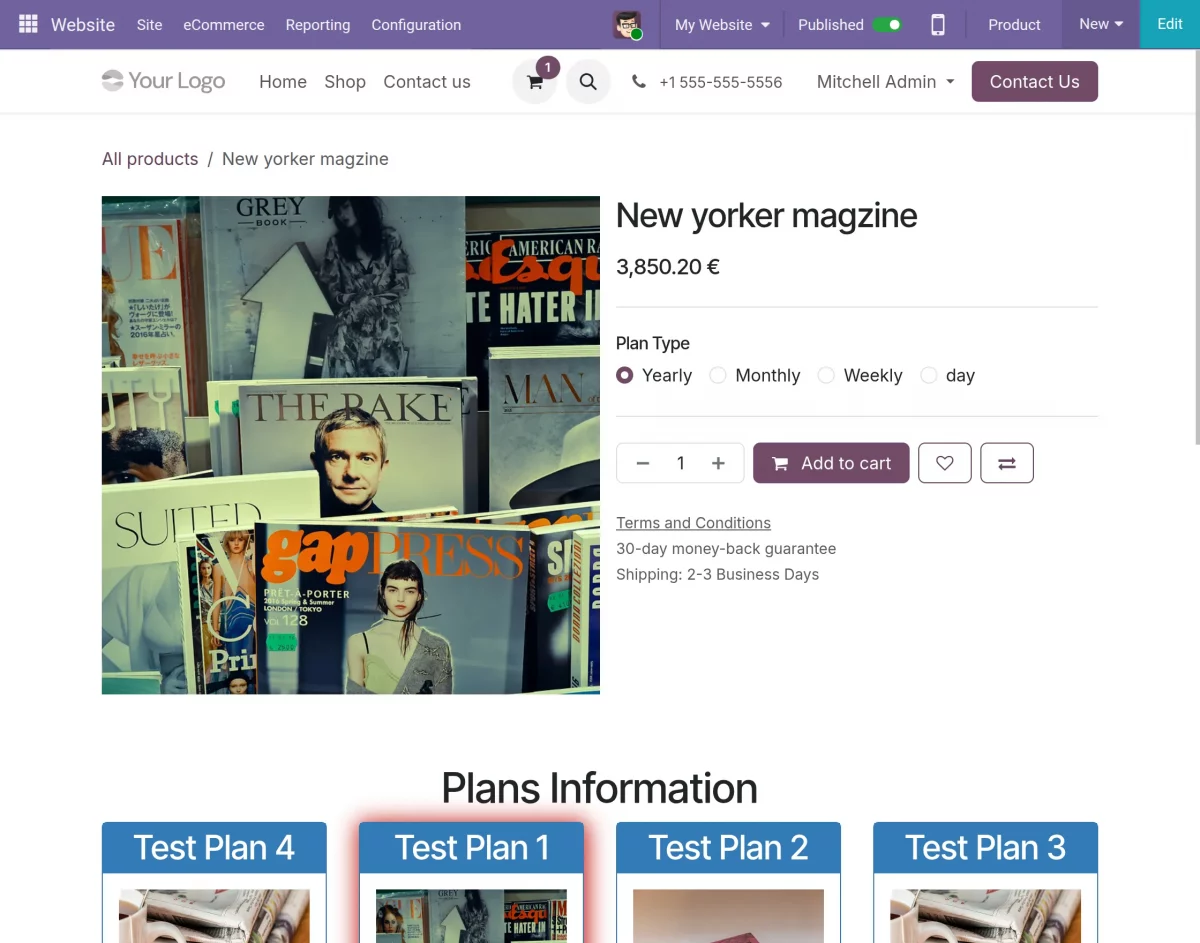Select the Weekly plan type
Image resolution: width=1200 pixels, height=943 pixels.
[x=826, y=375]
